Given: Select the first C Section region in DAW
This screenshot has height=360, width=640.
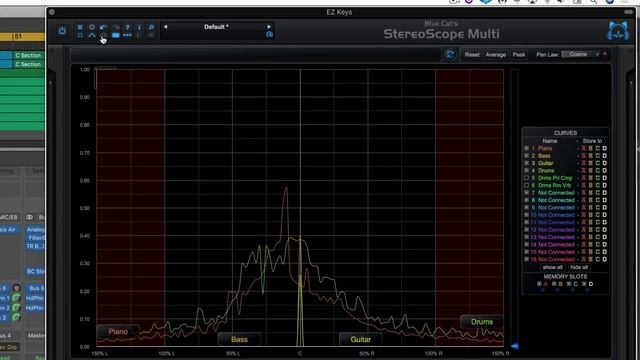Looking at the screenshot, I should tap(28, 56).
